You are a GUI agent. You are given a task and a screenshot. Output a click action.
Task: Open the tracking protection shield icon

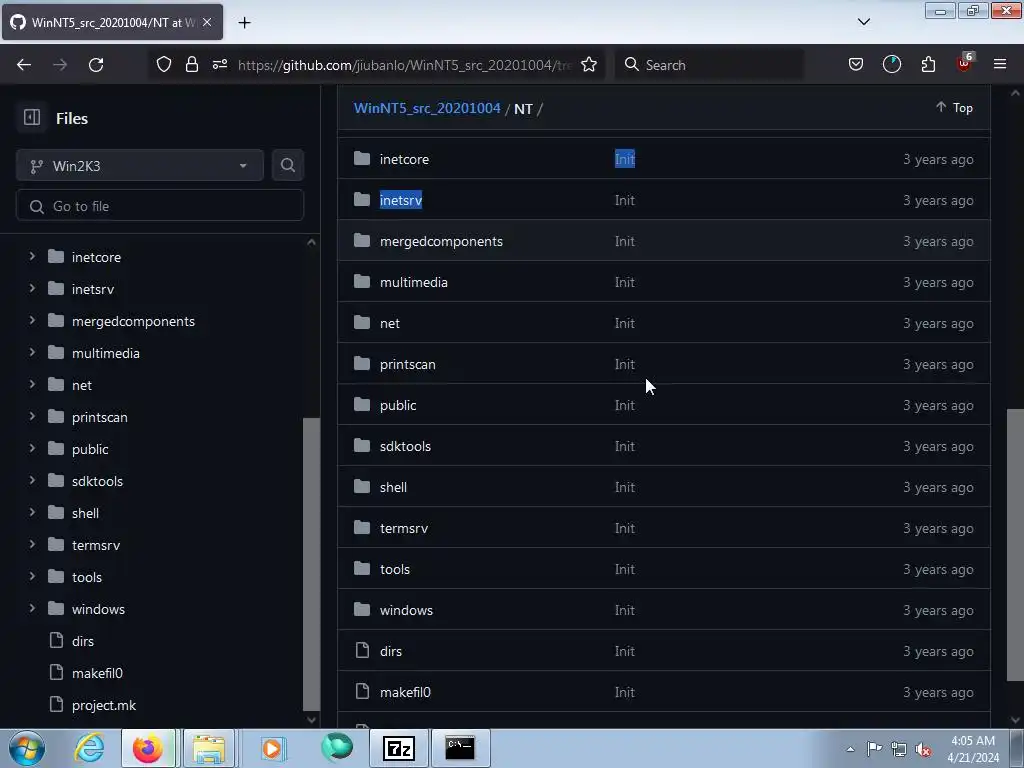click(164, 64)
